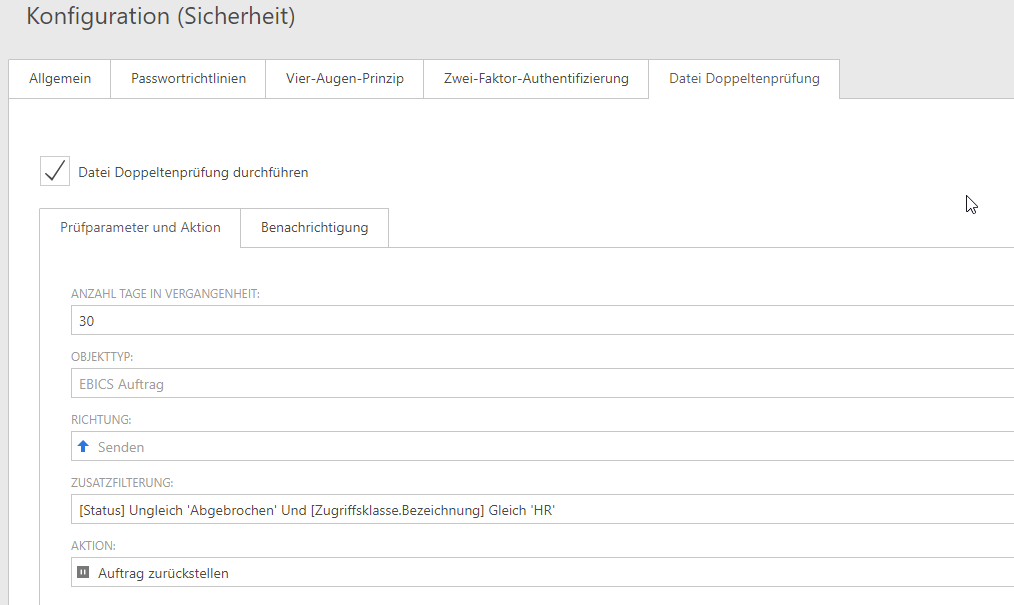Switch to the Allgemein tab
This screenshot has width=1014, height=605.
tap(60, 79)
